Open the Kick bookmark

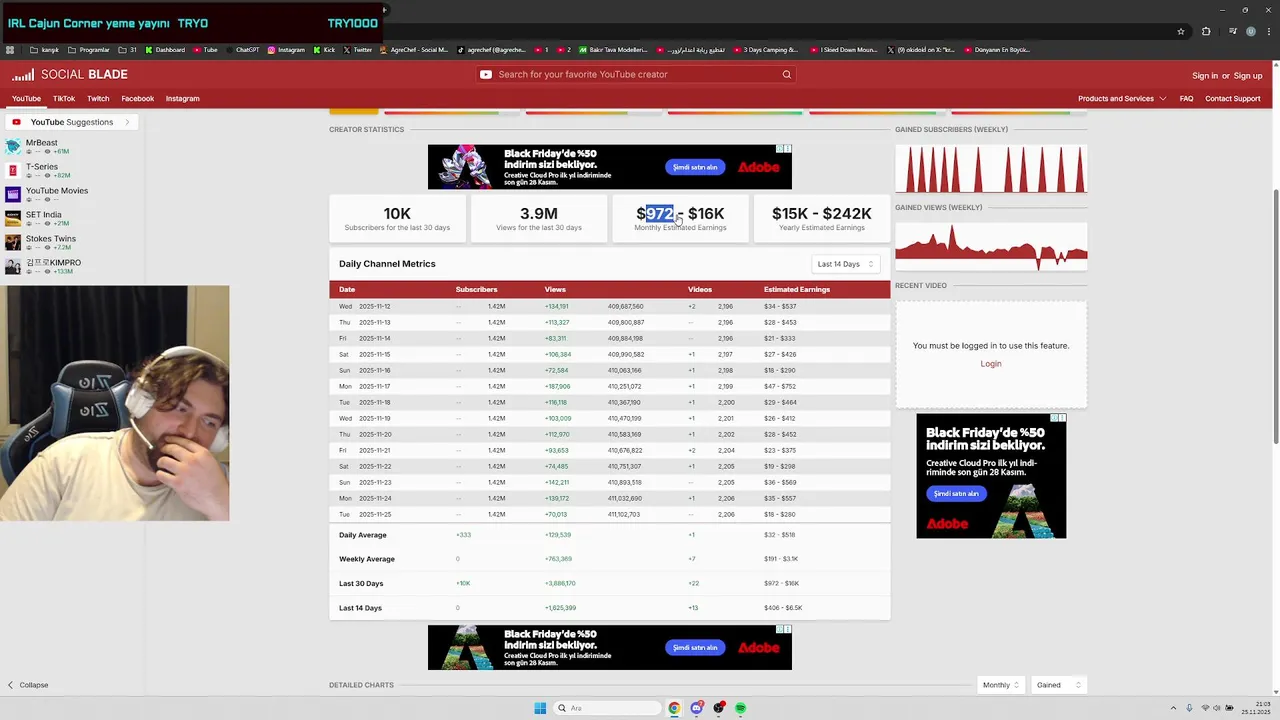pos(324,50)
